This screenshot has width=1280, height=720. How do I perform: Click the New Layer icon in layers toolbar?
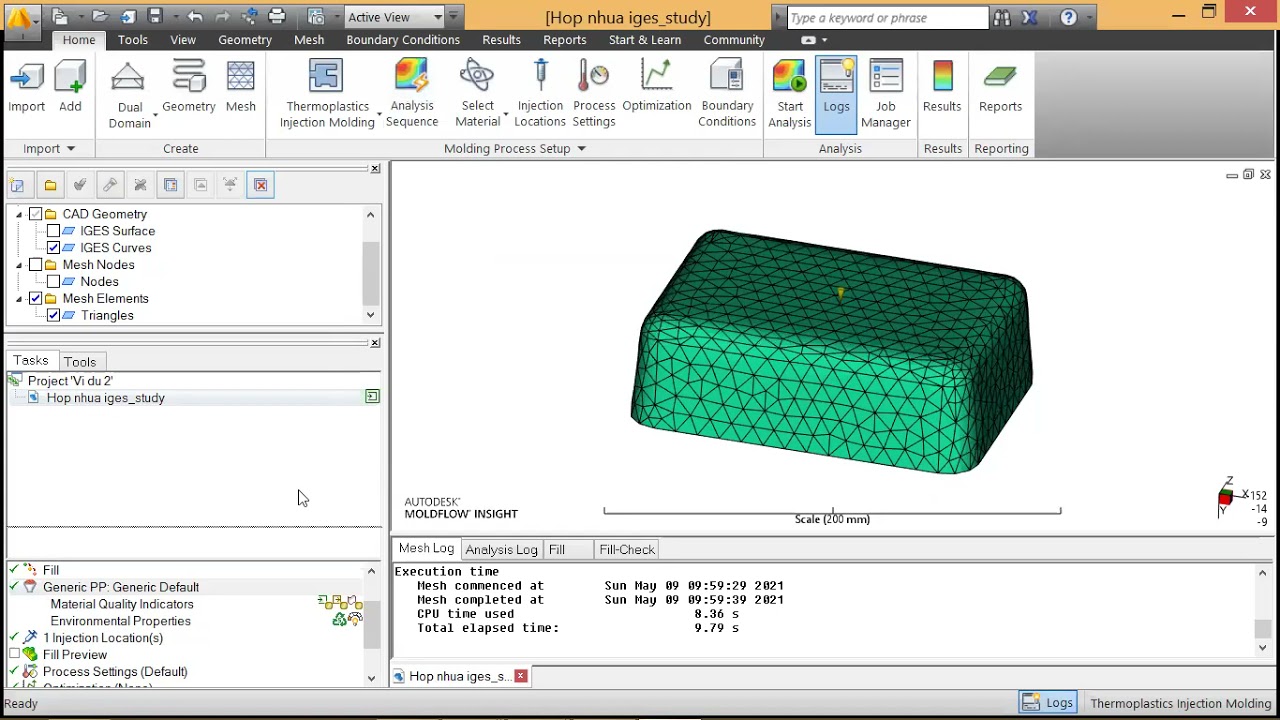coord(17,185)
